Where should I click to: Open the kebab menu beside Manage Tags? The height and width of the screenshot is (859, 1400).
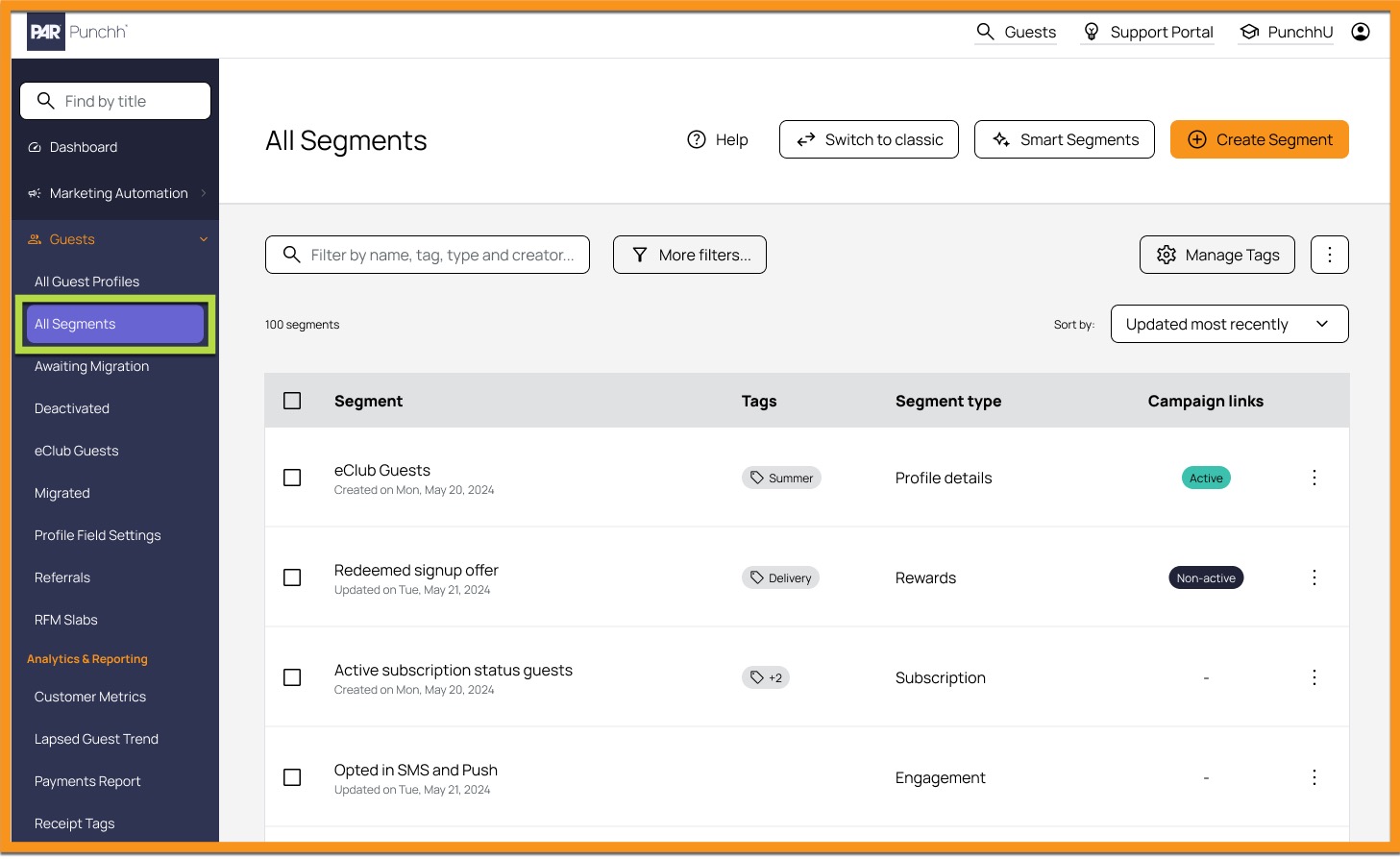(x=1330, y=255)
